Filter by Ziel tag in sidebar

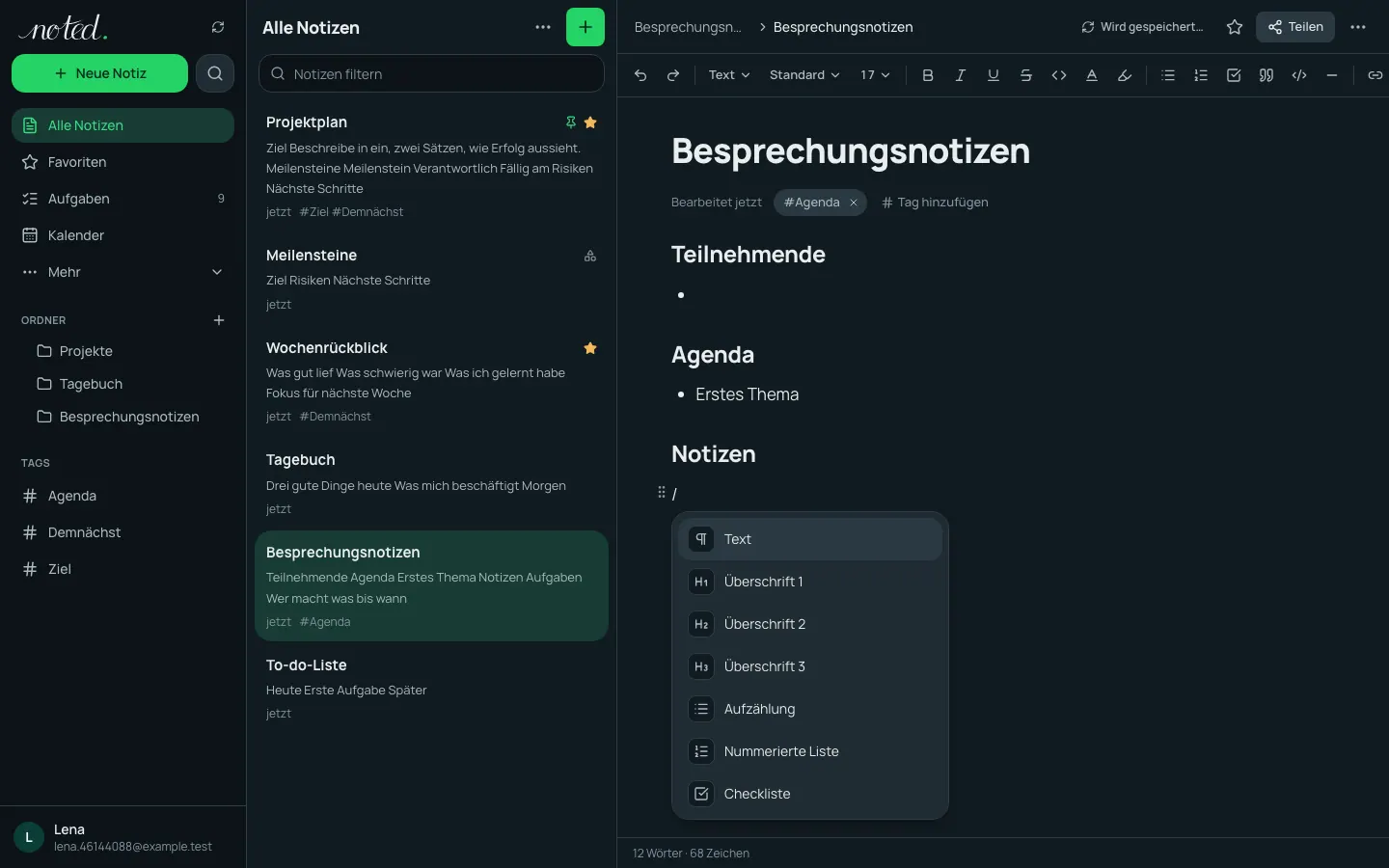tap(123, 569)
